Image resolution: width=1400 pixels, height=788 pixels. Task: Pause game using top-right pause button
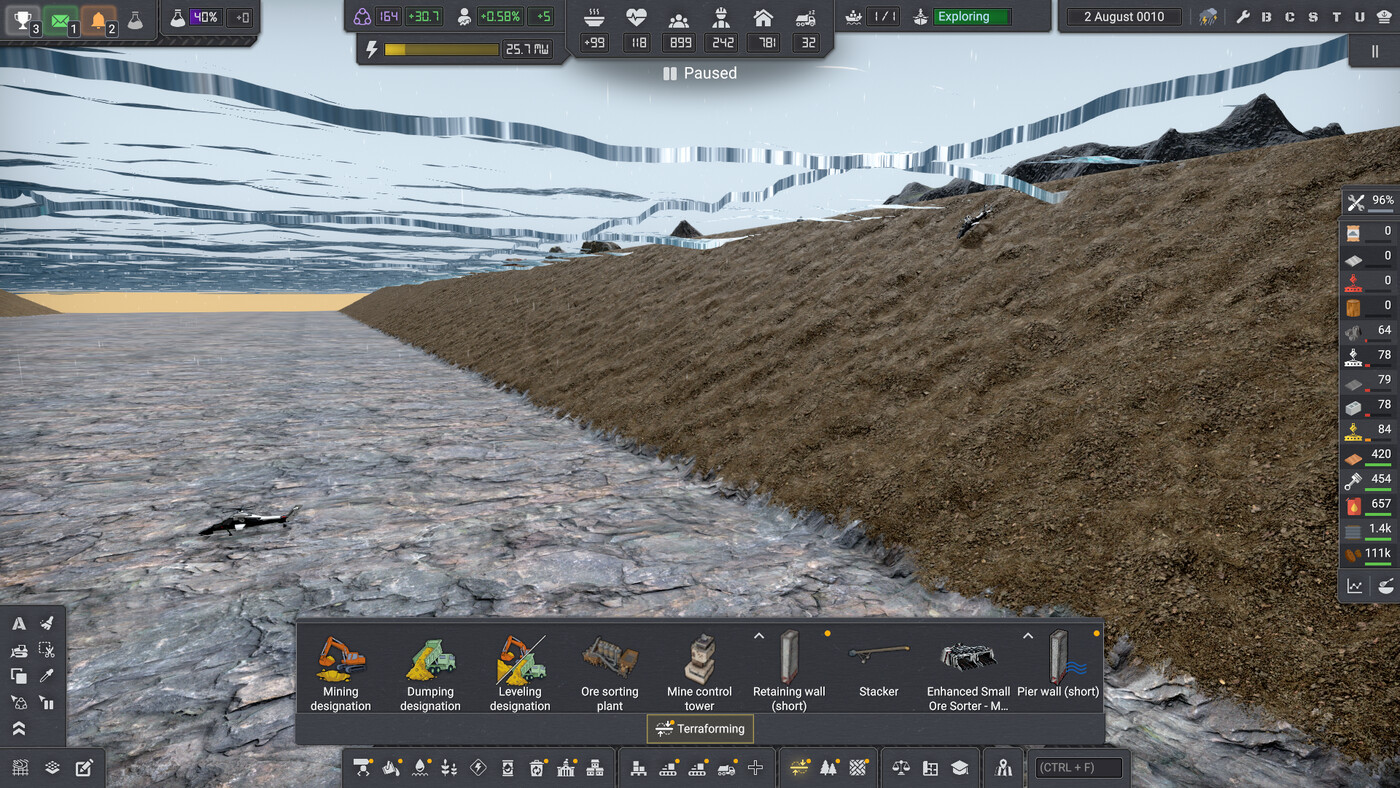pyautogui.click(x=1375, y=52)
